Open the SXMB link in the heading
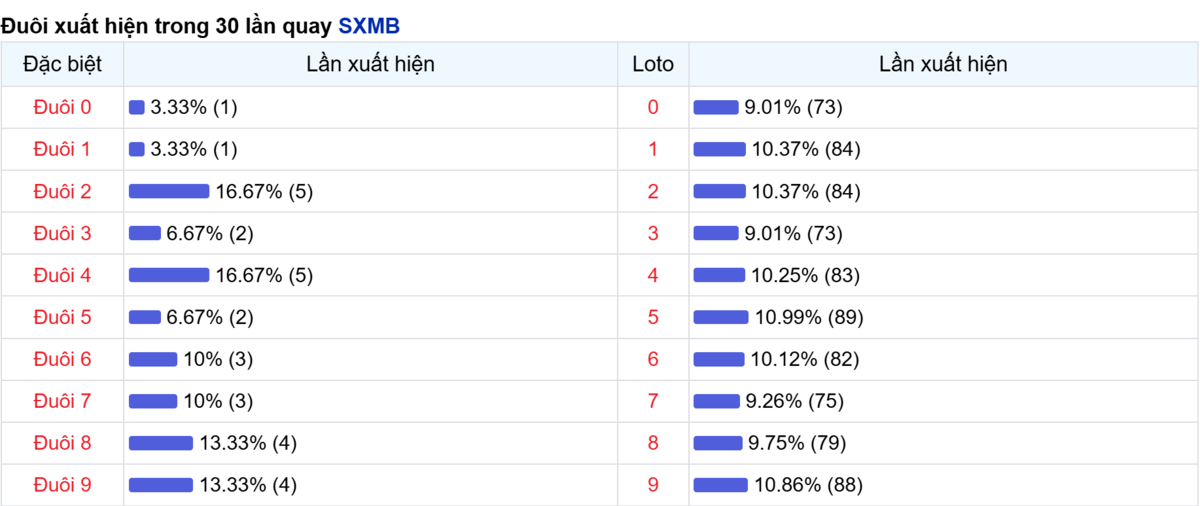Screen dimensions: 1200x506 coord(369,25)
